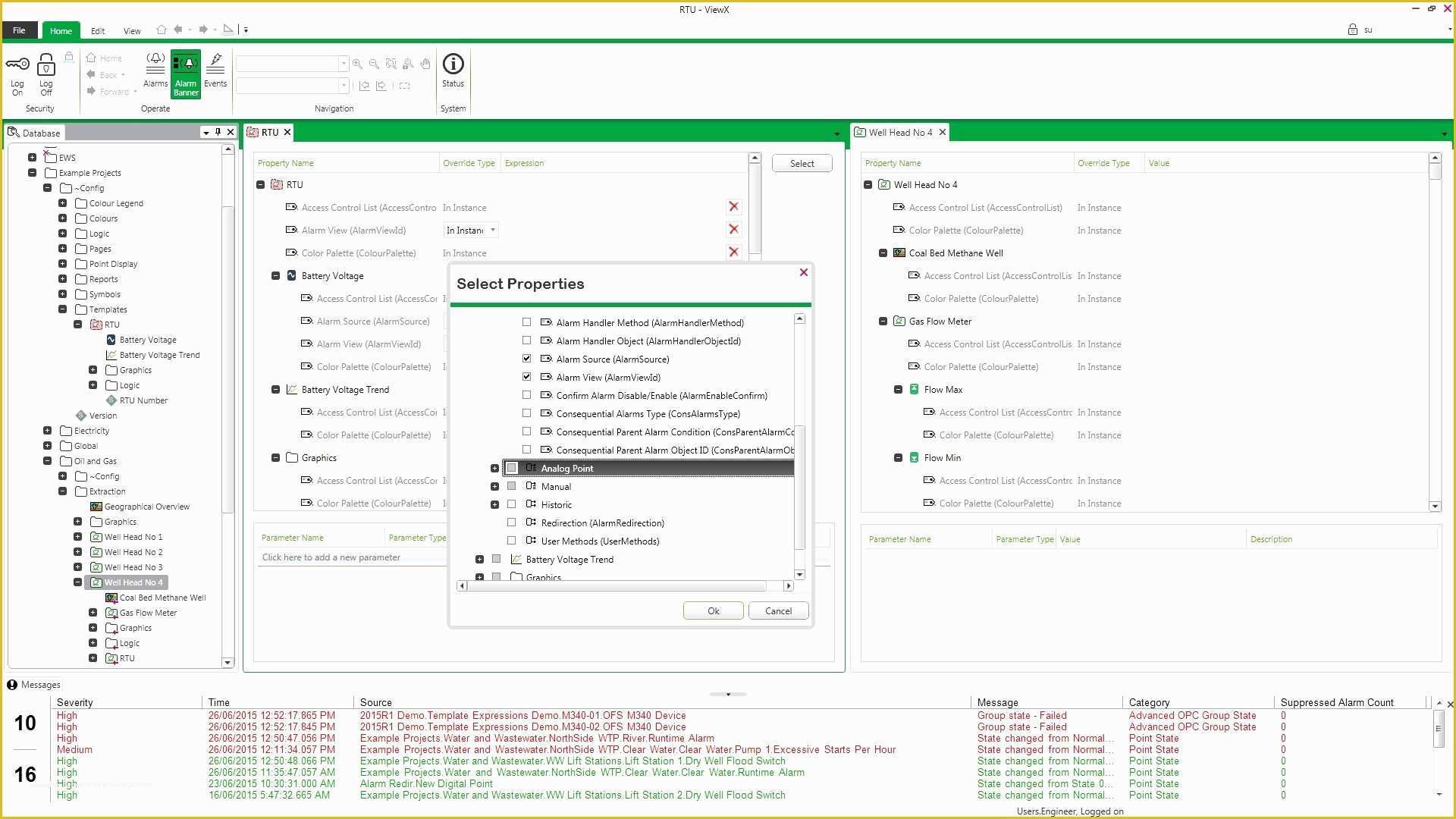Screen dimensions: 1456x819
Task: Switch to the Edit ribbon tab
Action: (x=98, y=31)
